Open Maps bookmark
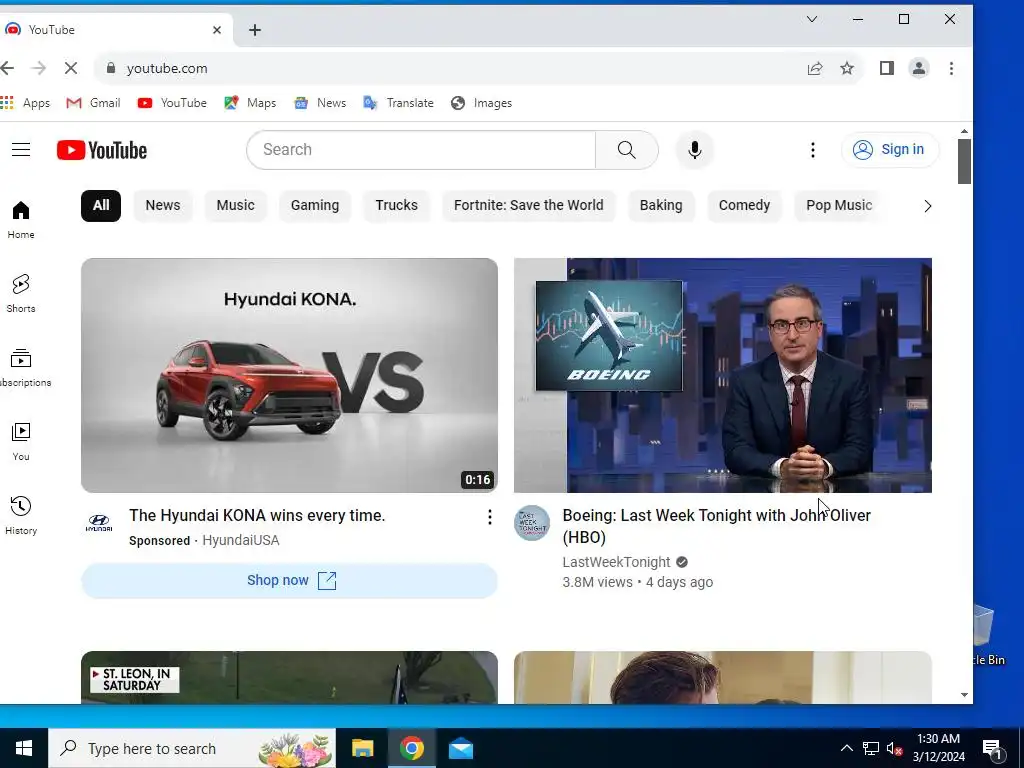 pyautogui.click(x=250, y=103)
